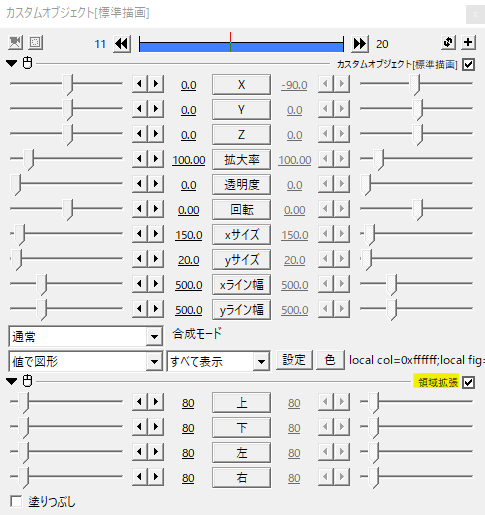Collapse the 領域拡張 section triangle
Image resolution: width=485 pixels, height=515 pixels.
point(12,381)
